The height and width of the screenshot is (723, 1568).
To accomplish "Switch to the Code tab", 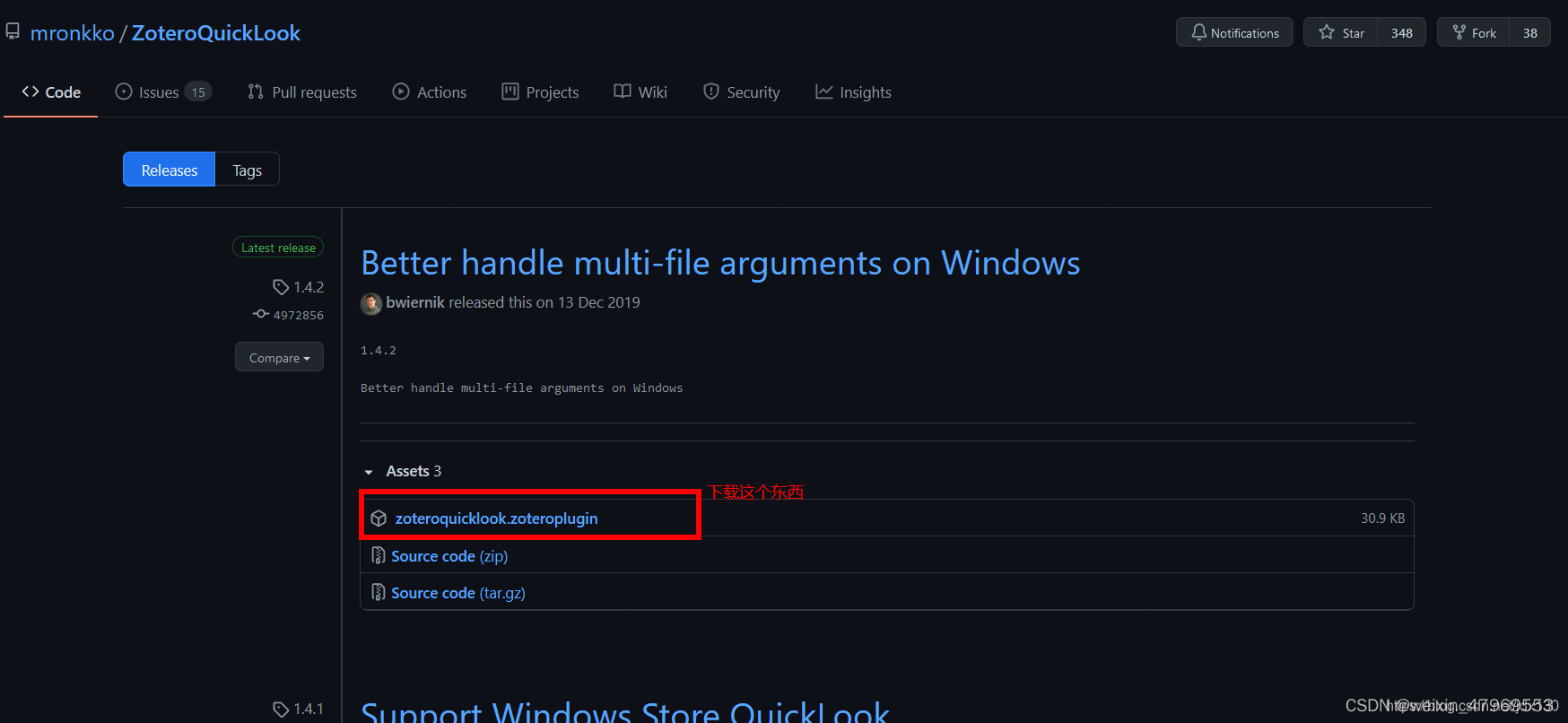I will 51,92.
